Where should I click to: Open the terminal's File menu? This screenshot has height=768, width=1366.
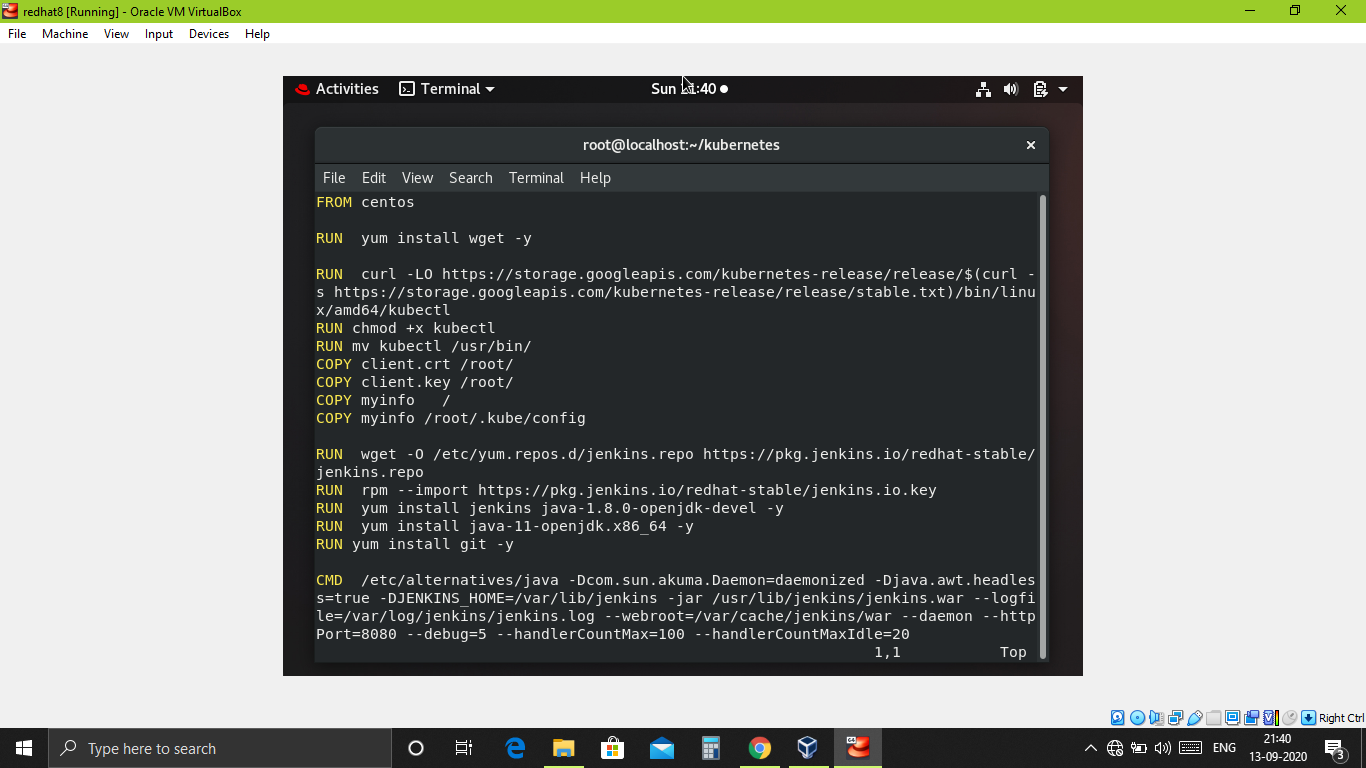[x=334, y=178]
